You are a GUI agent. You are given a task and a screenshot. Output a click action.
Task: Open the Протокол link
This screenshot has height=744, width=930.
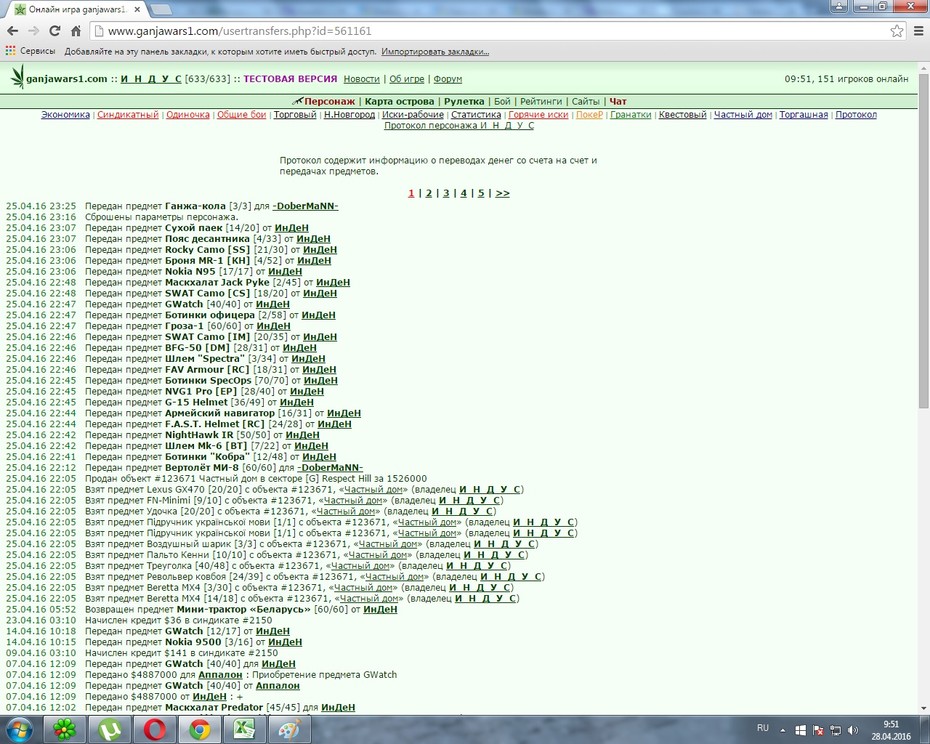[x=856, y=115]
